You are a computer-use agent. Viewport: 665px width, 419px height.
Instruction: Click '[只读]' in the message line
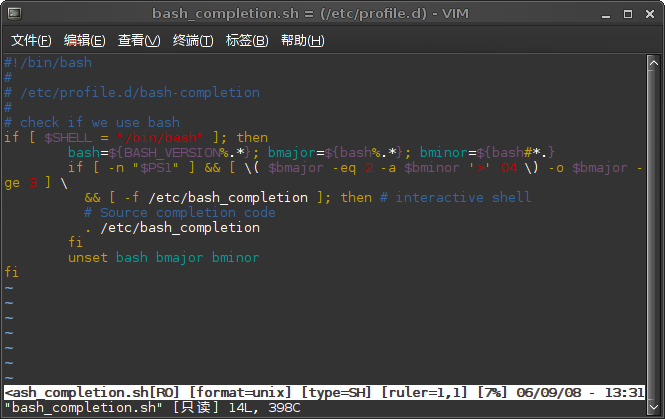click(196, 408)
